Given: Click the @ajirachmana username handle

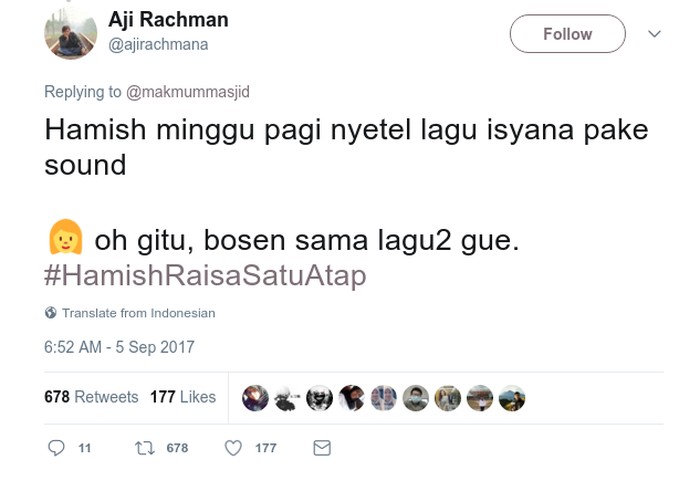Looking at the screenshot, I should coord(158,44).
